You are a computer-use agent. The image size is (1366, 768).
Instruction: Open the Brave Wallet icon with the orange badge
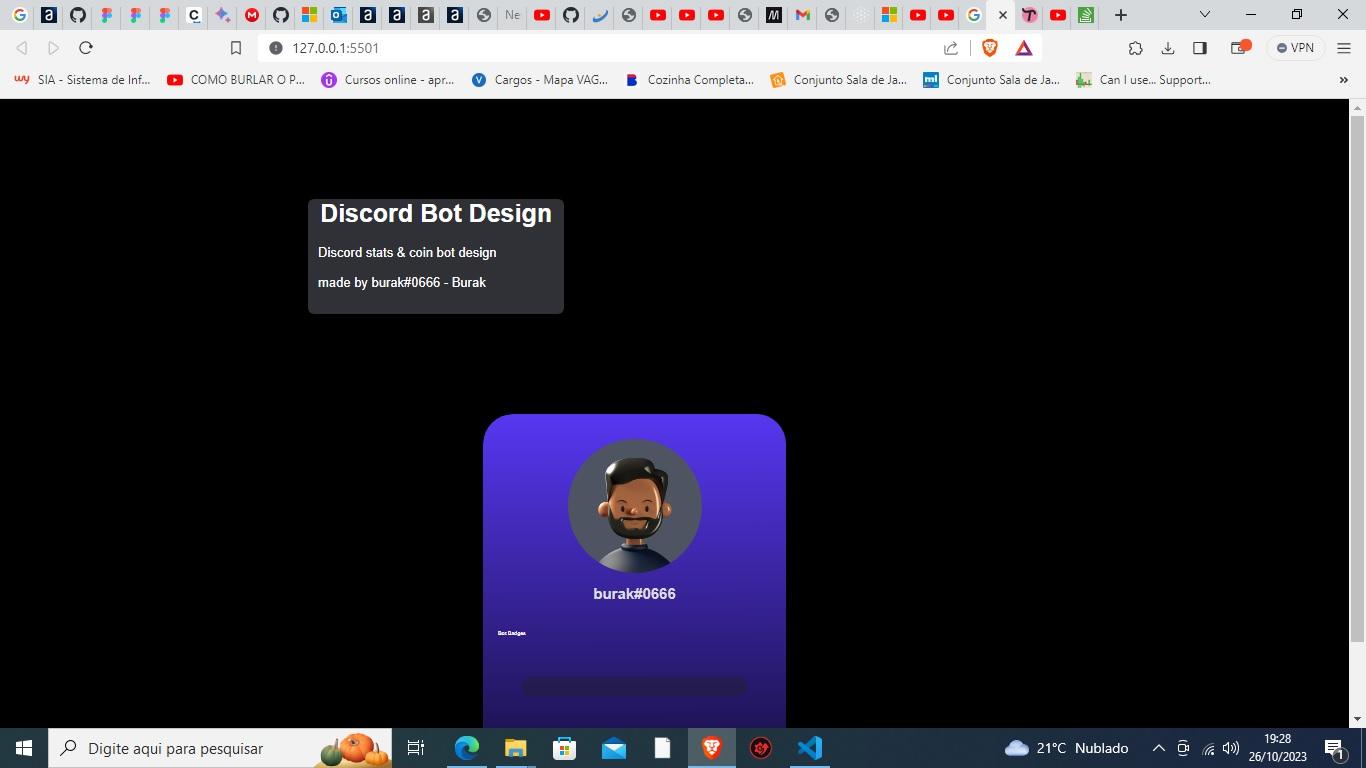coord(1240,48)
